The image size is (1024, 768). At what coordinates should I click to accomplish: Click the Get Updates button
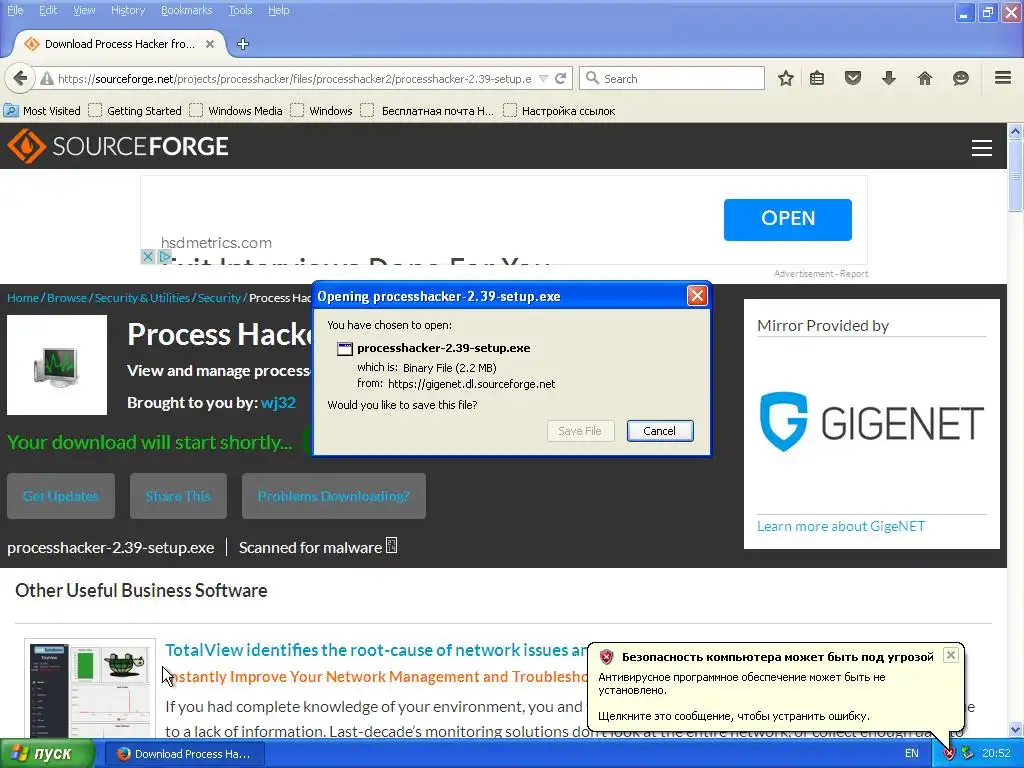click(61, 496)
